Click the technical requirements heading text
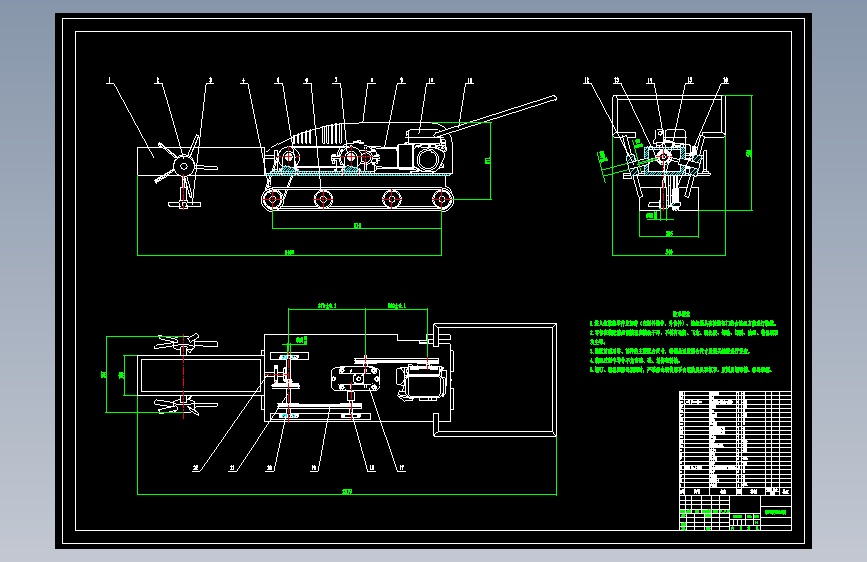The image size is (867, 562). pos(681,314)
